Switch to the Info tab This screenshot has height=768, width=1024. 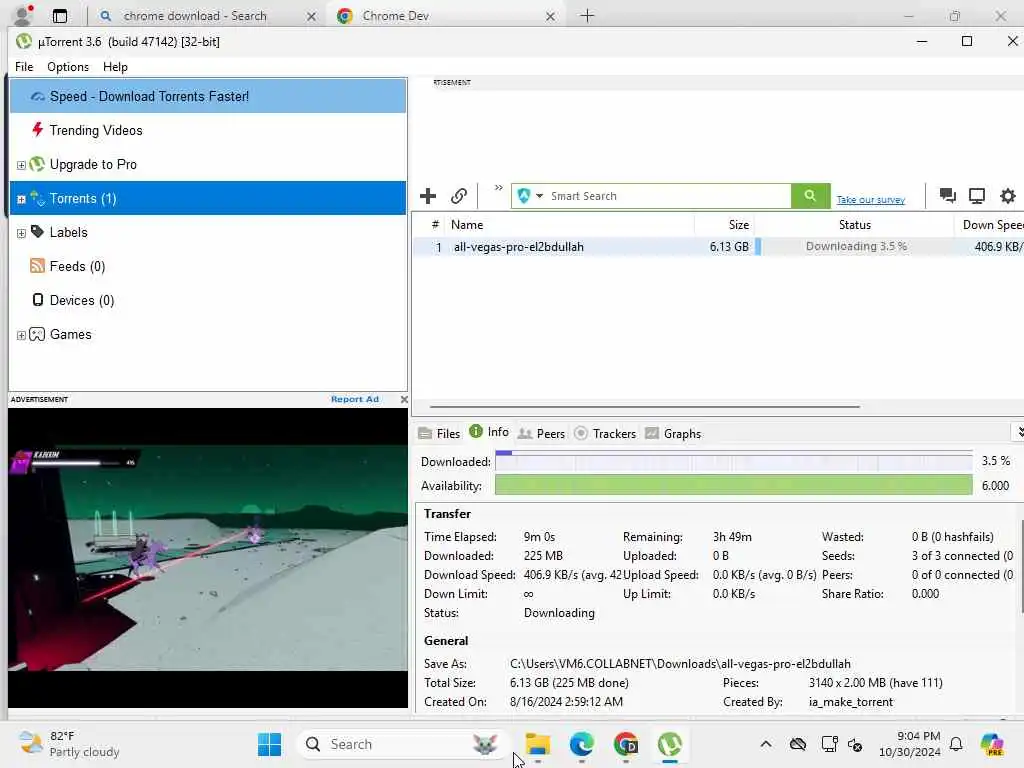point(489,432)
